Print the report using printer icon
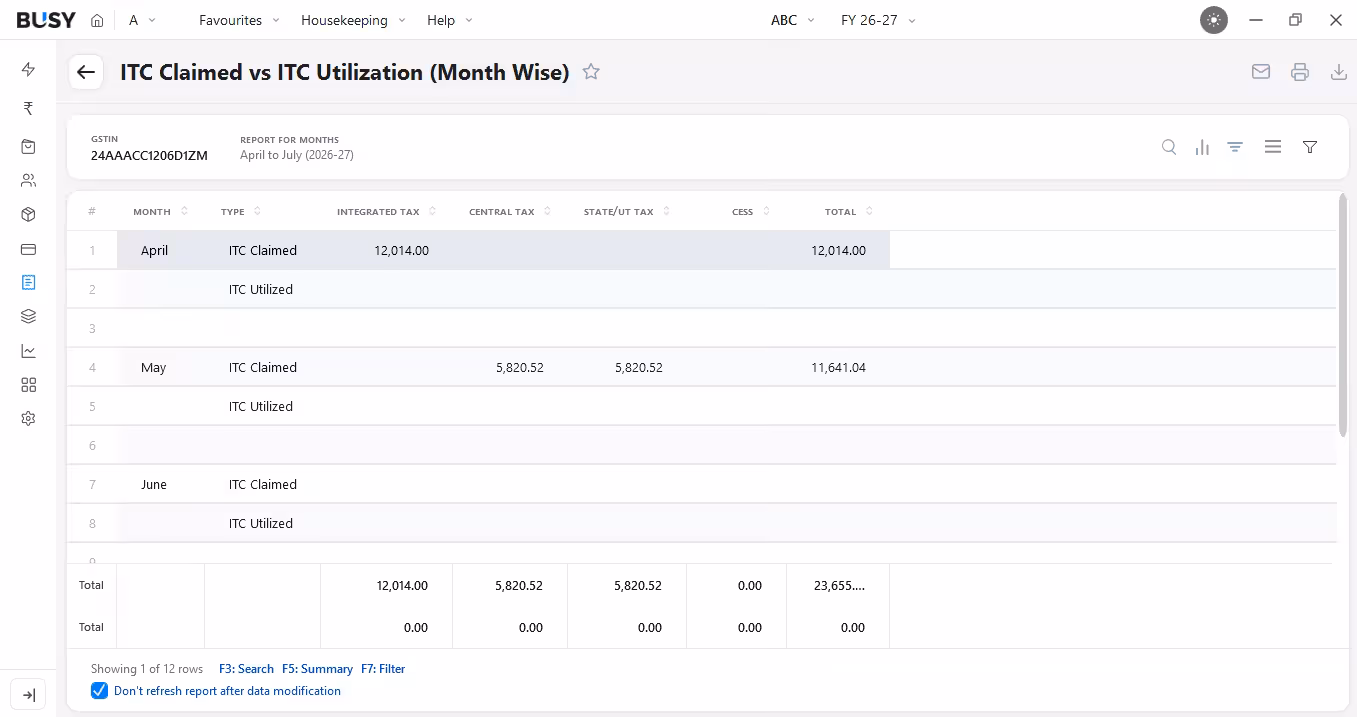 (x=1300, y=72)
